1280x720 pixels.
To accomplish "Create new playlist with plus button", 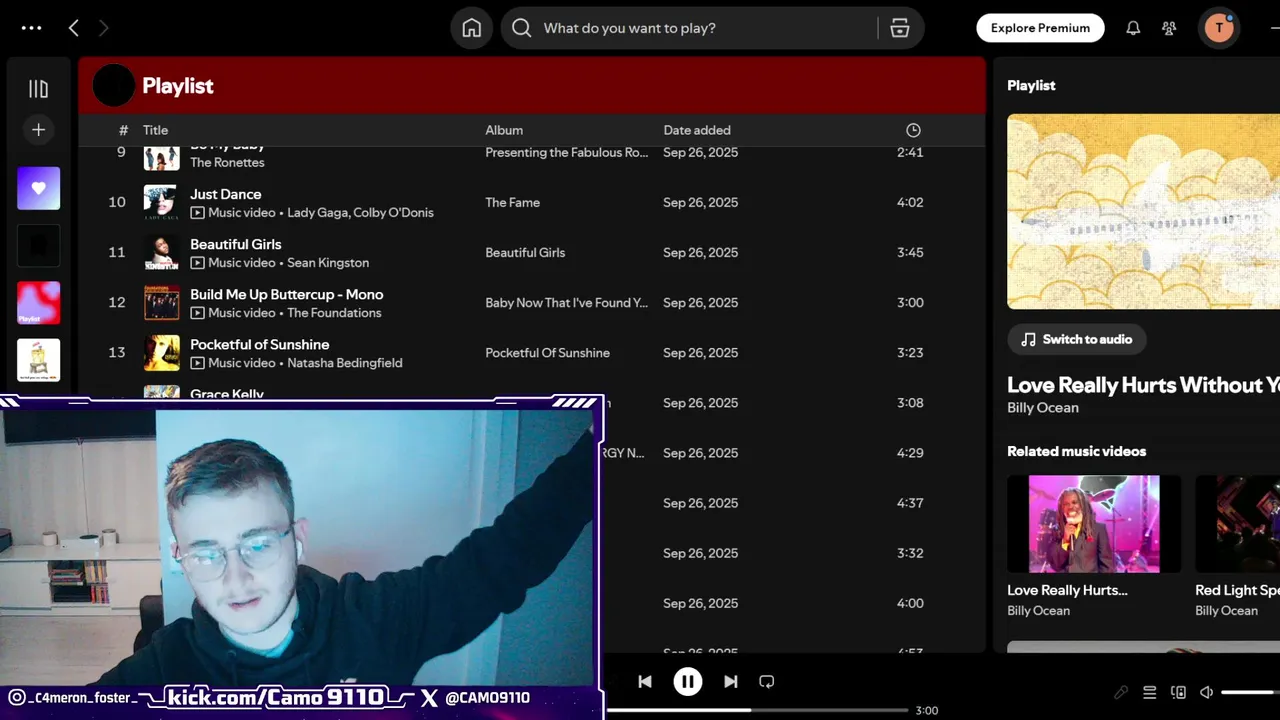I will [38, 129].
